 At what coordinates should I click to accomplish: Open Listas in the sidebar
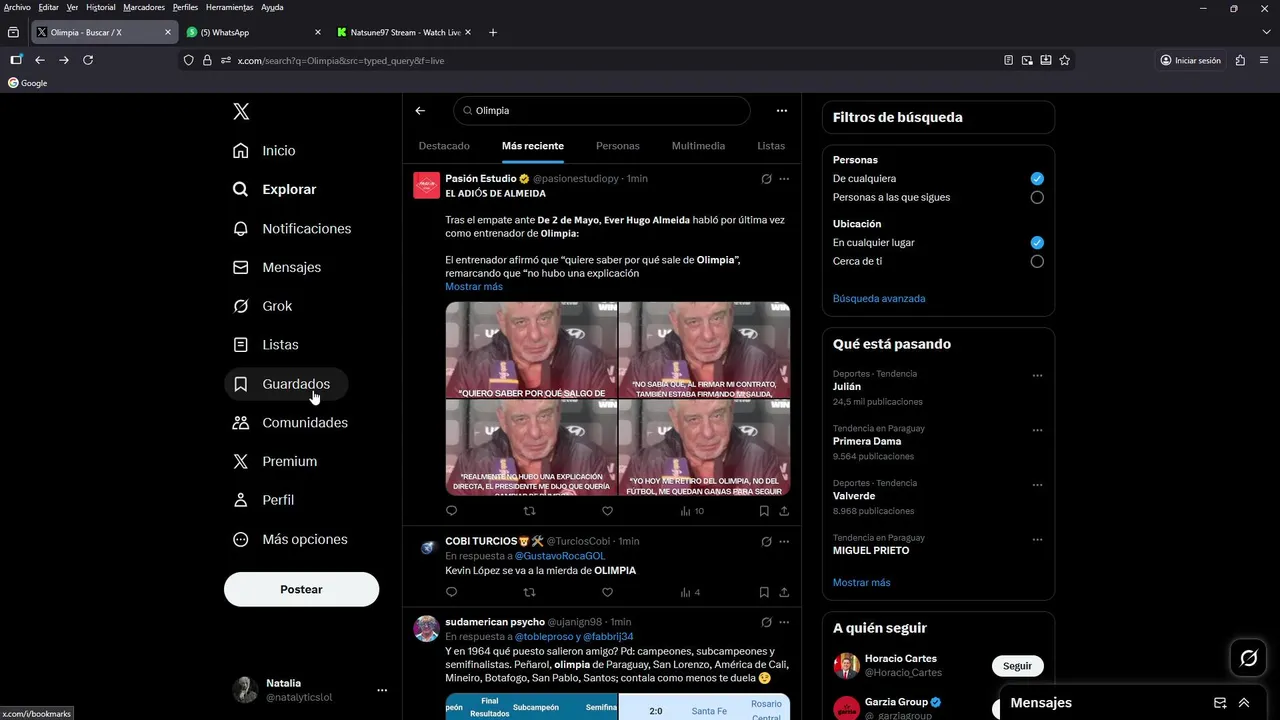(266, 345)
